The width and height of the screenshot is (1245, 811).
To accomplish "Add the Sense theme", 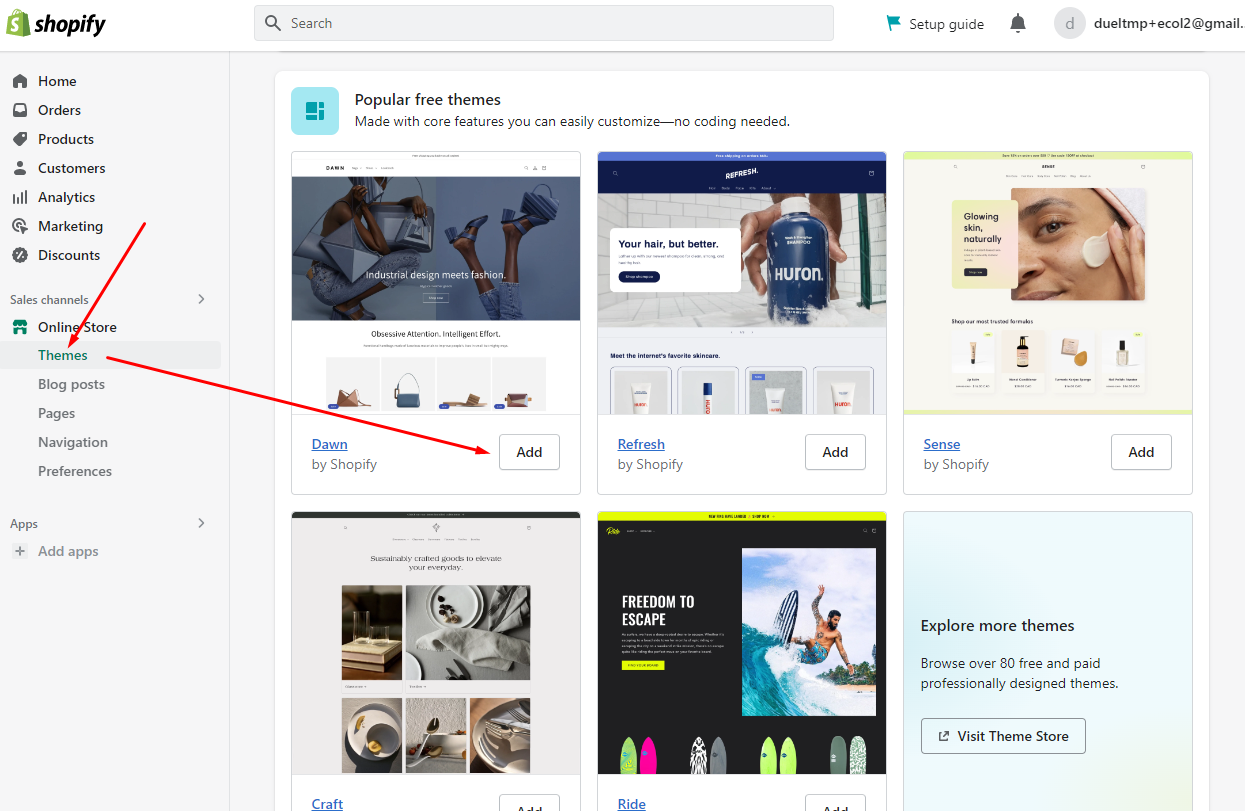I will coord(1141,452).
